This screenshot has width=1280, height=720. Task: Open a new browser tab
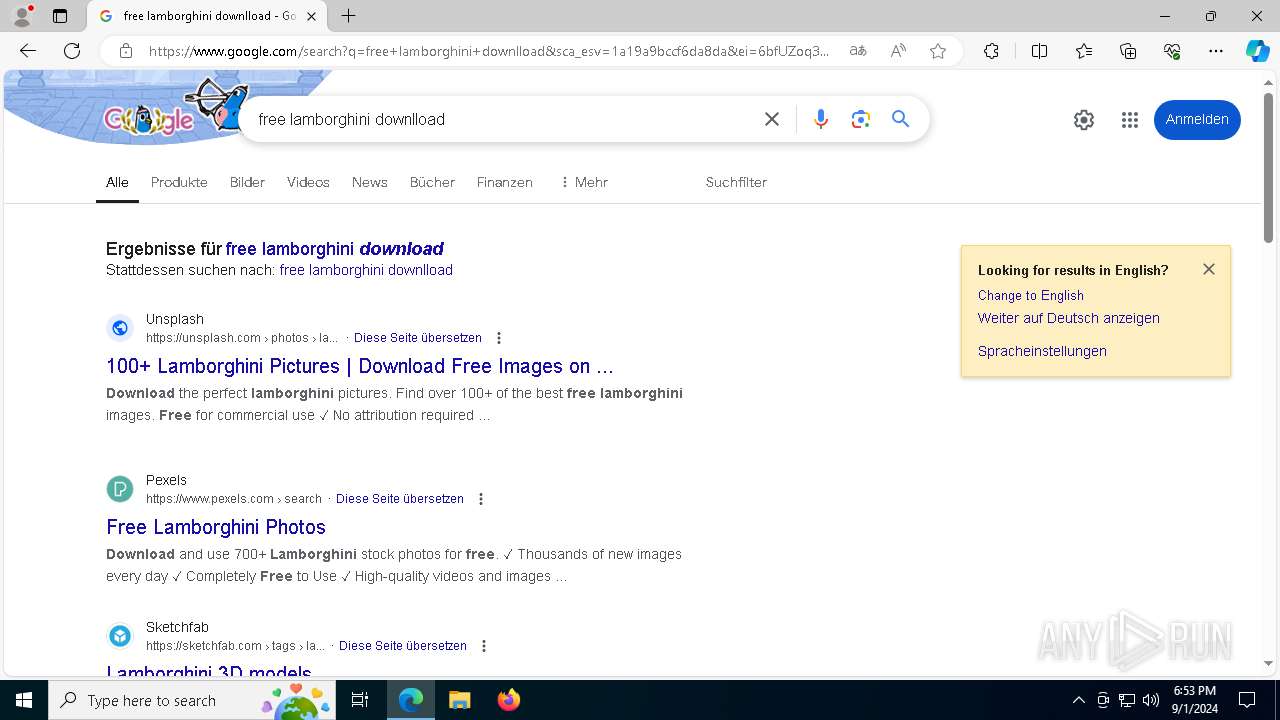click(348, 16)
